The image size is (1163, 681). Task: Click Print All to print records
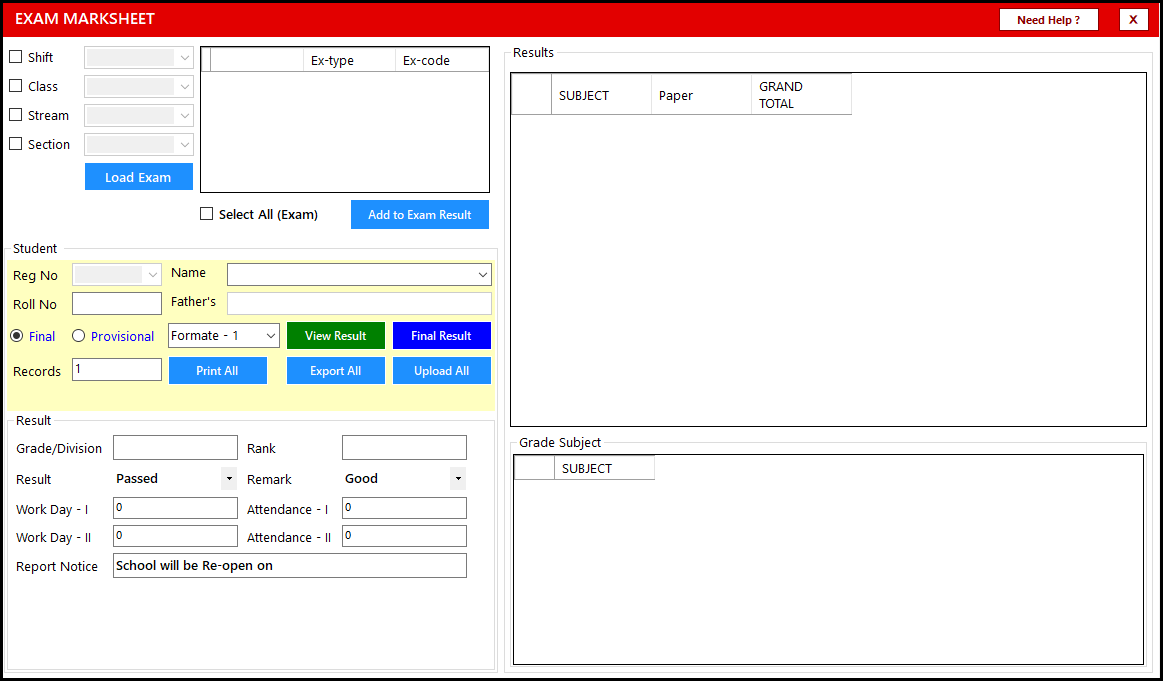218,370
